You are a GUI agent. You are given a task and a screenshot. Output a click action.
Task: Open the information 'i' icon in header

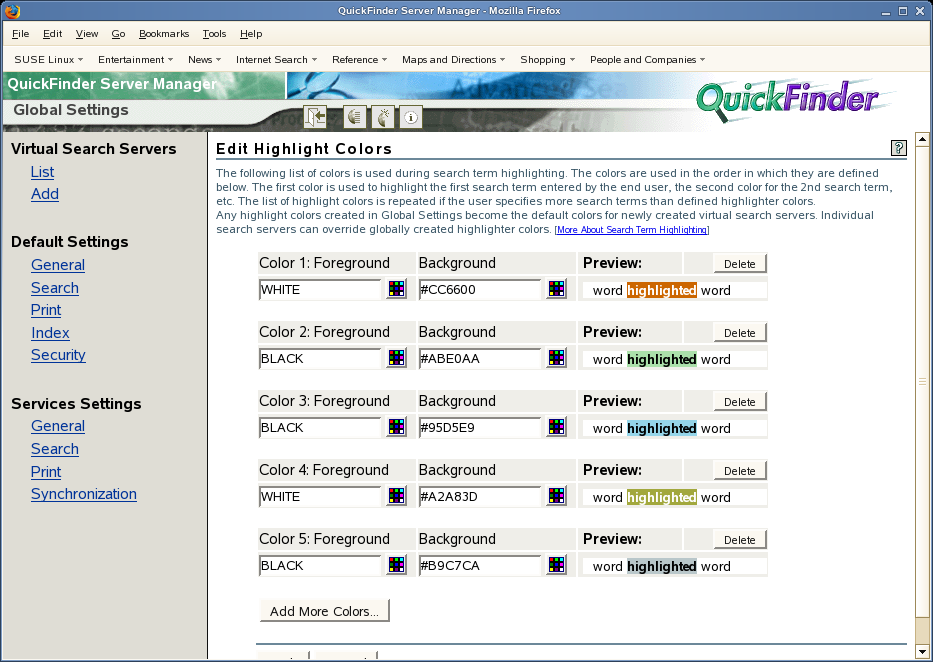[411, 117]
